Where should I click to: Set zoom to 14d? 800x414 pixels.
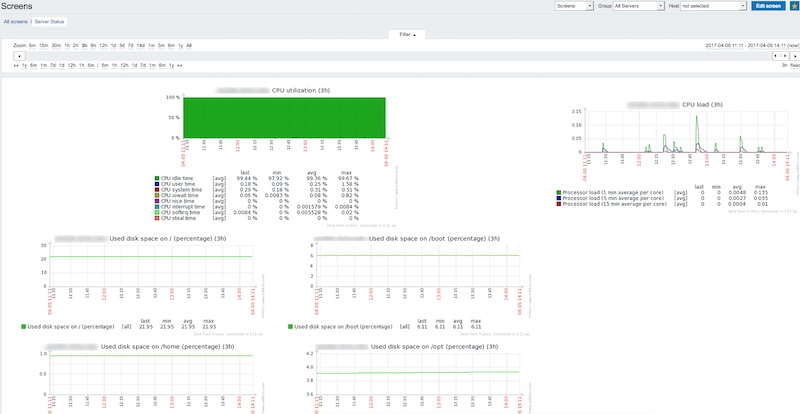(141, 45)
